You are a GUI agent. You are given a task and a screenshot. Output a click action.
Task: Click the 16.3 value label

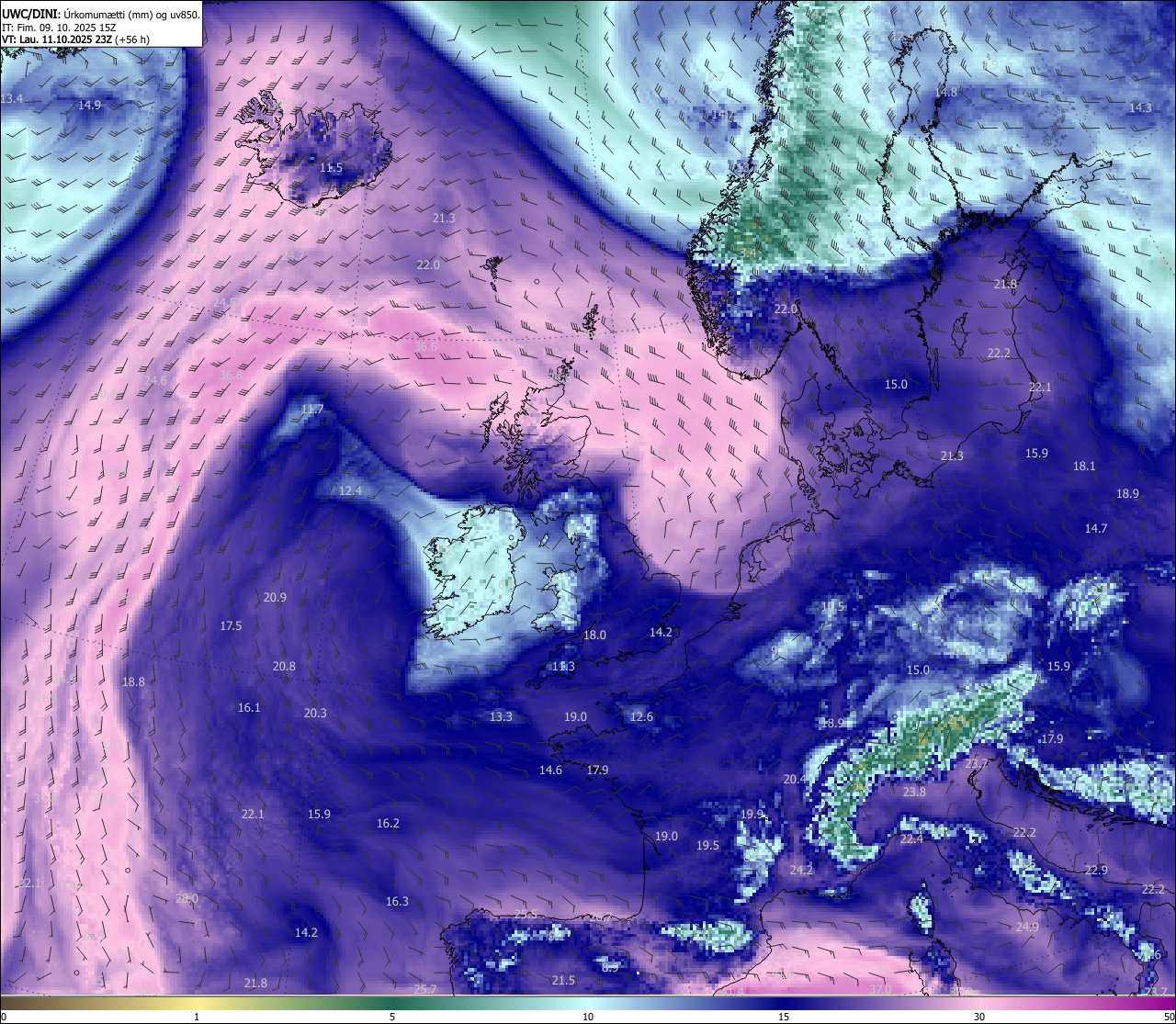click(397, 901)
